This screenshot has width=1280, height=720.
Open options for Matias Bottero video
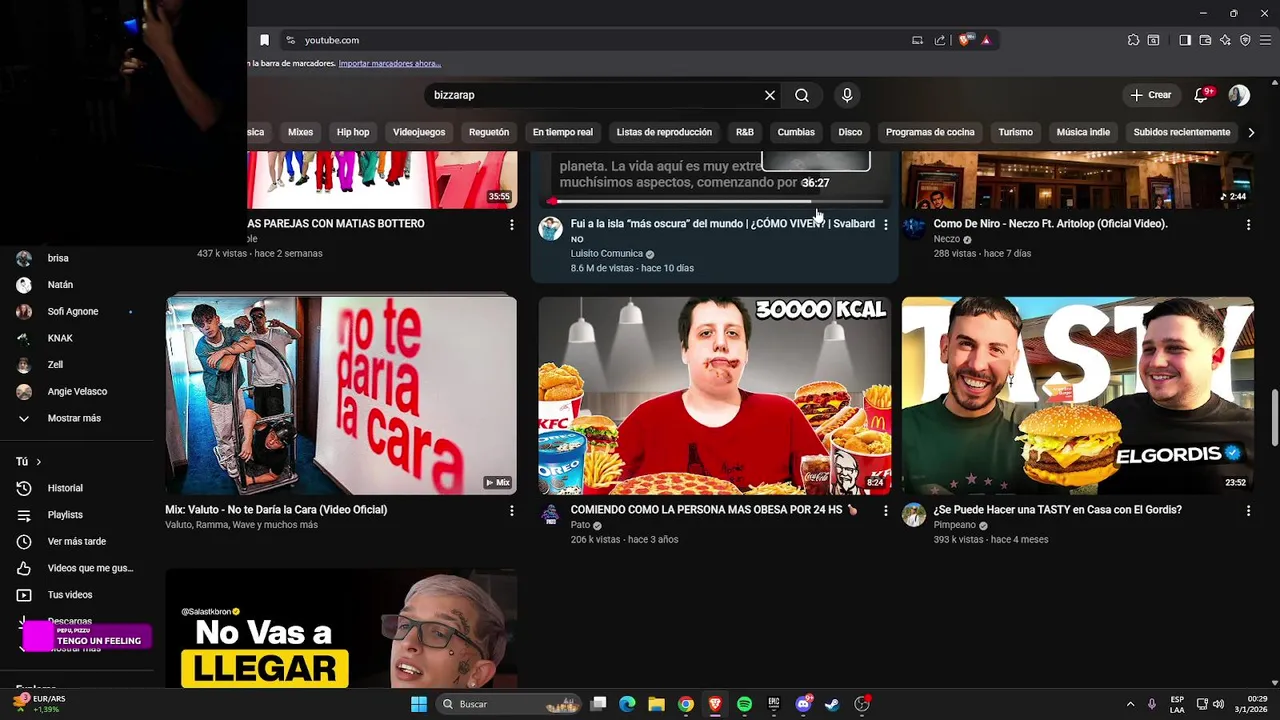click(x=511, y=225)
